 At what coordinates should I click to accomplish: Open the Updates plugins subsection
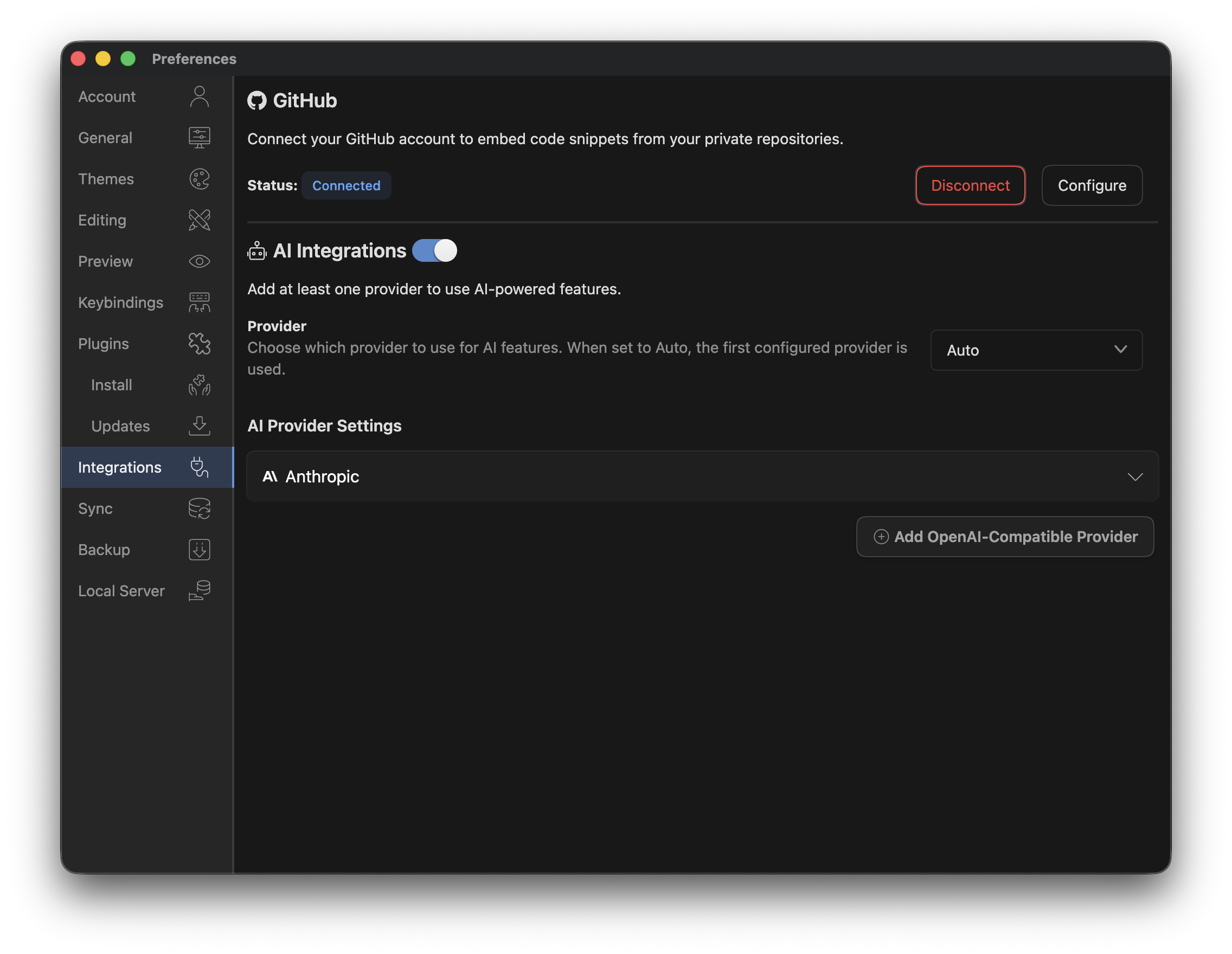tap(146, 426)
